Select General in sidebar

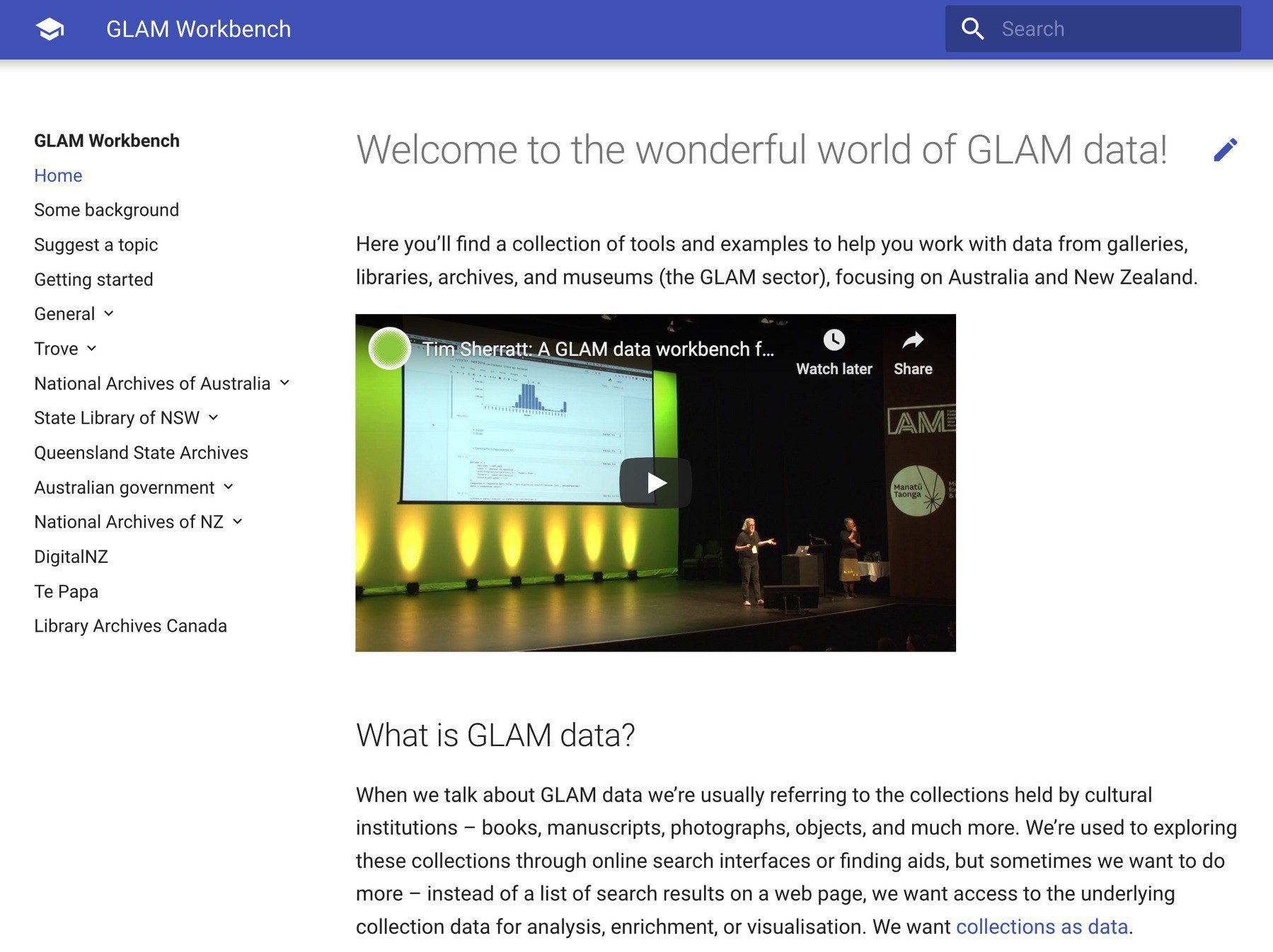point(64,314)
